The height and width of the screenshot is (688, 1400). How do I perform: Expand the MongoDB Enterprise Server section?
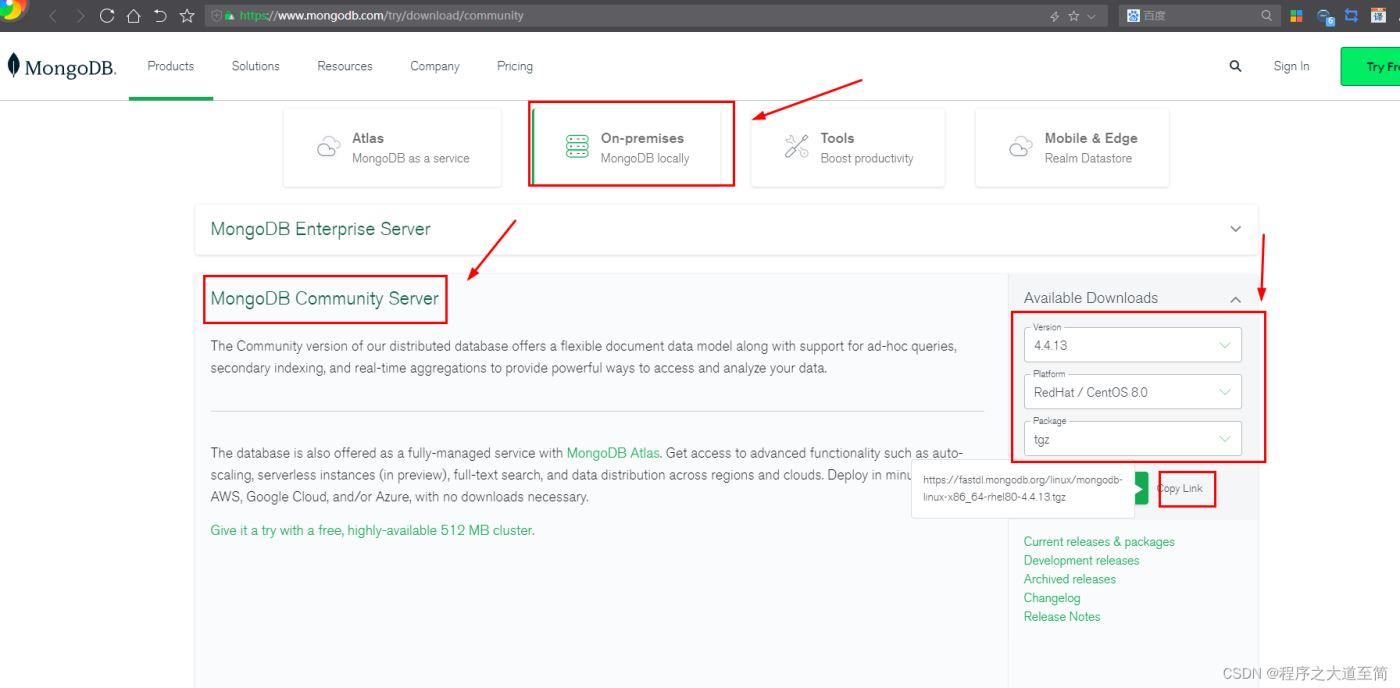[x=1235, y=229]
